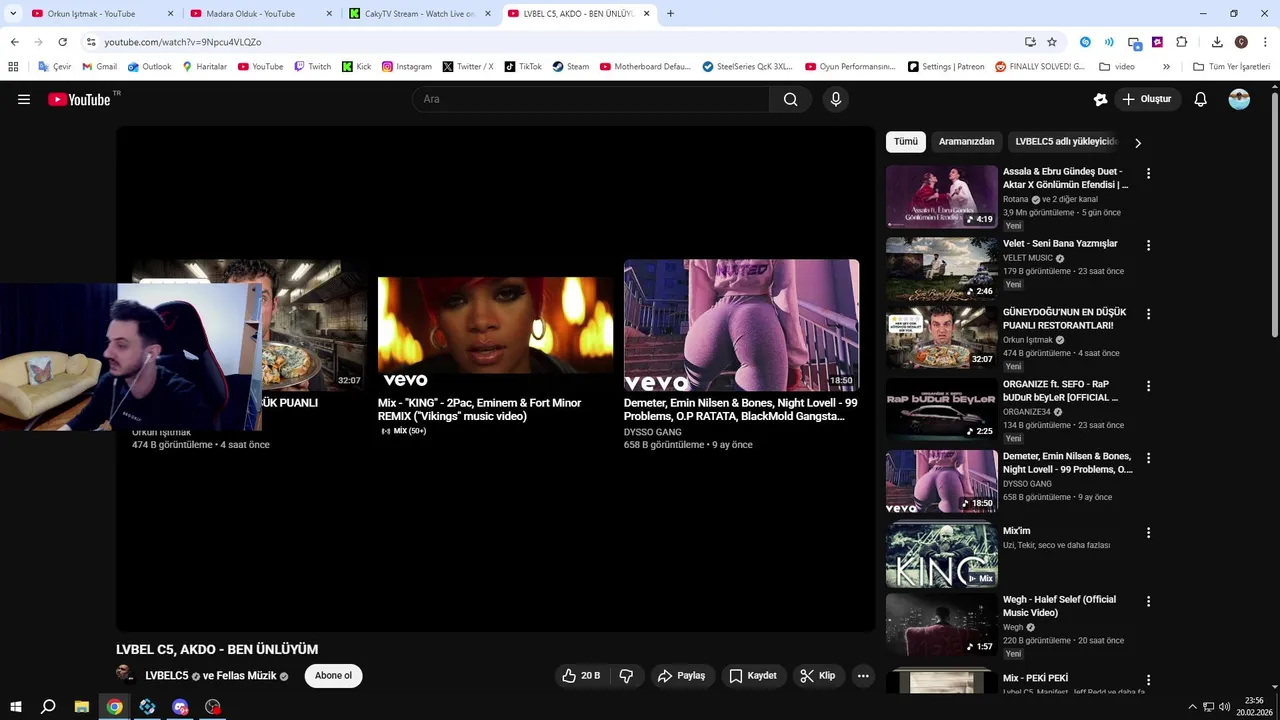
Task: Open Chrome downloads
Action: coord(1217,42)
